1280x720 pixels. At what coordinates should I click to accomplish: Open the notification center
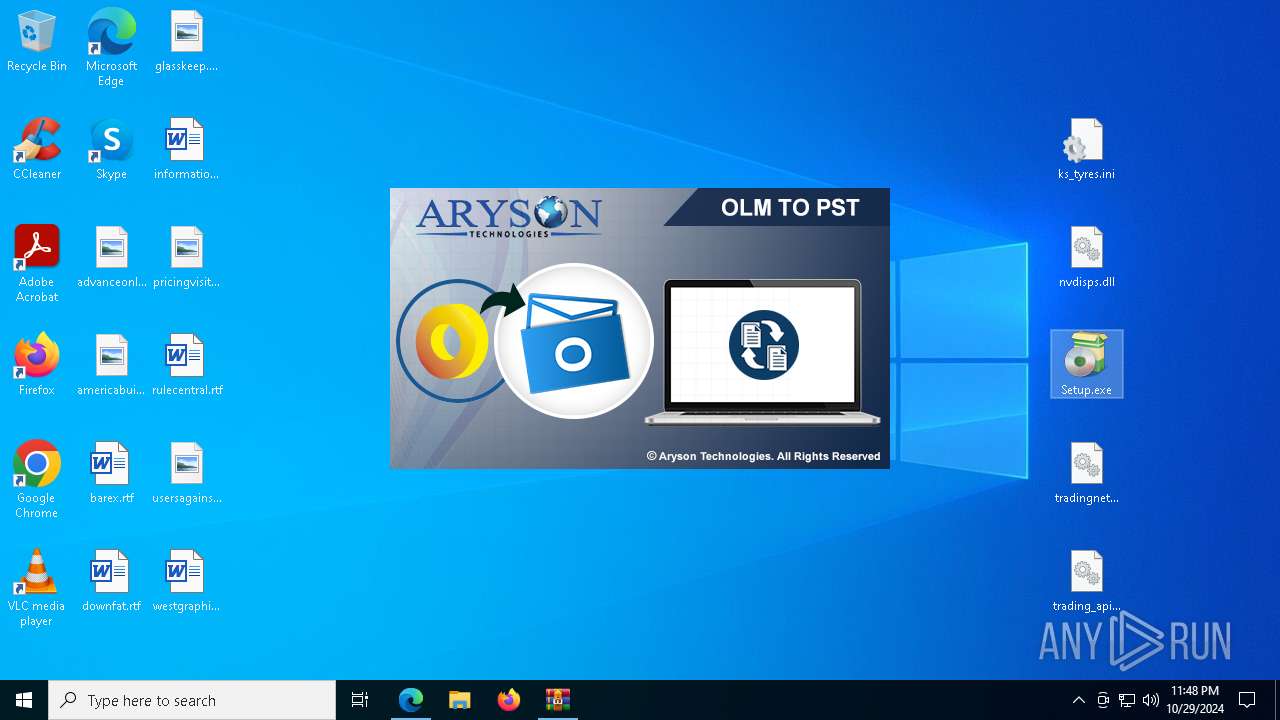point(1247,700)
